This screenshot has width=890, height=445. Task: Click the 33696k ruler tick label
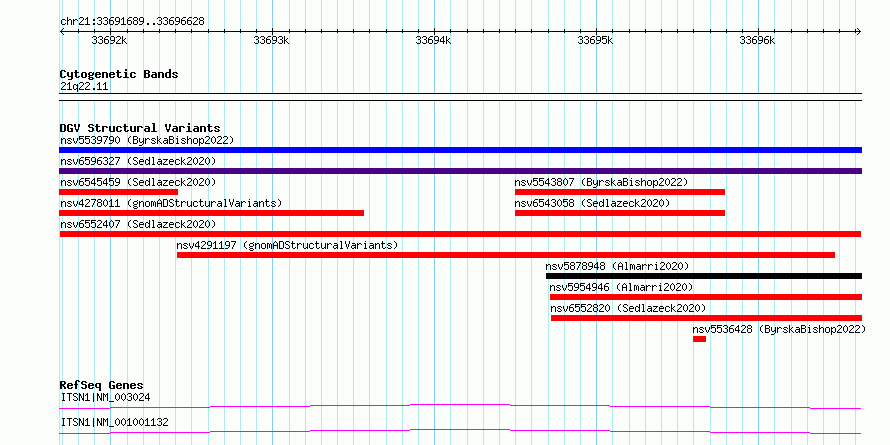(x=757, y=40)
